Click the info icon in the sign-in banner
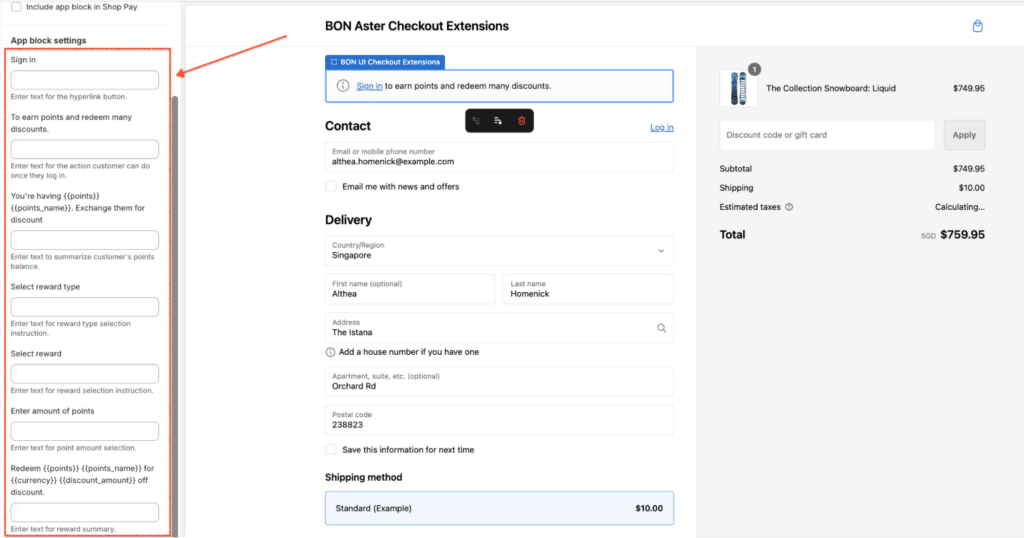1024x538 pixels. point(343,86)
